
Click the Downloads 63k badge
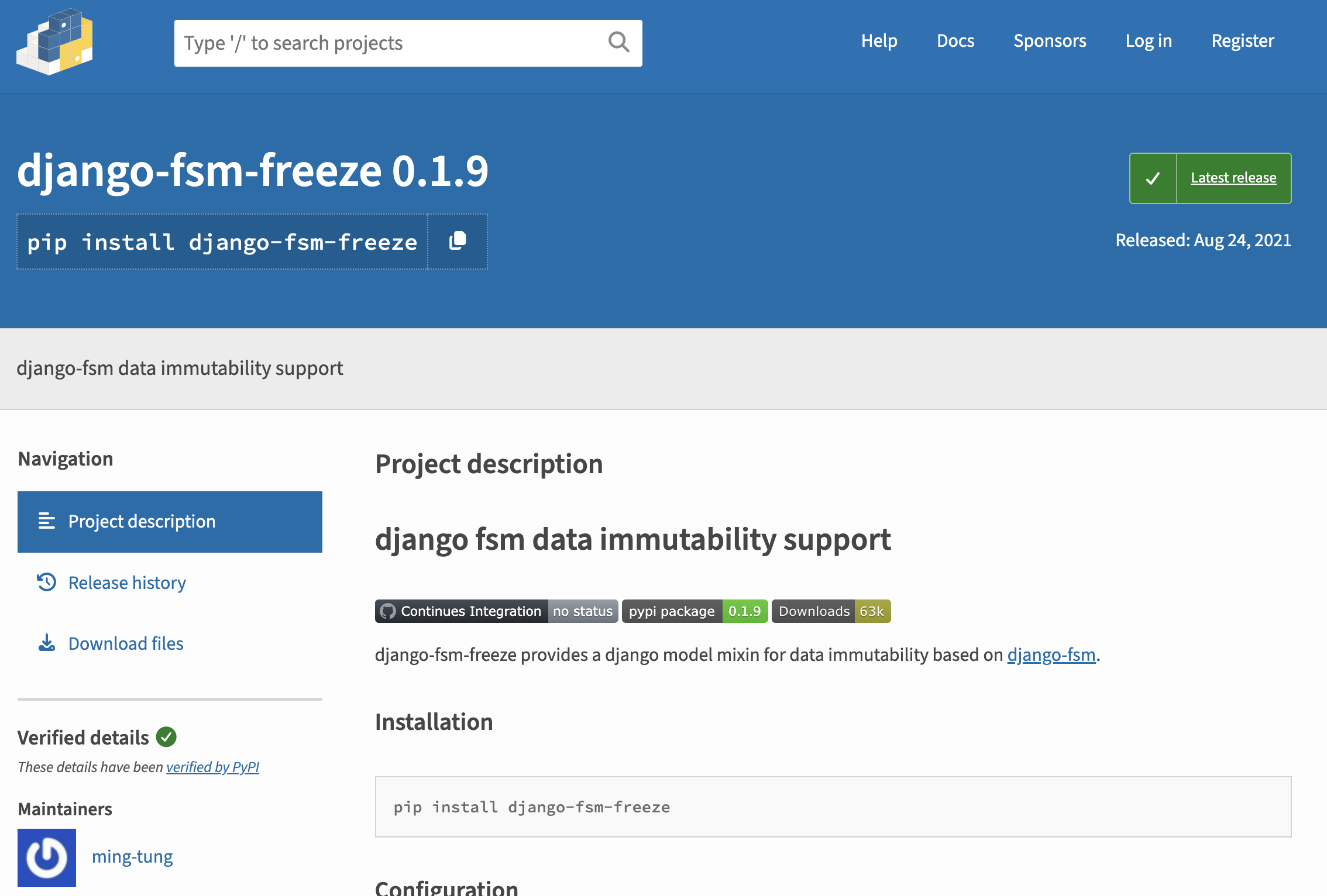pyautogui.click(x=831, y=611)
